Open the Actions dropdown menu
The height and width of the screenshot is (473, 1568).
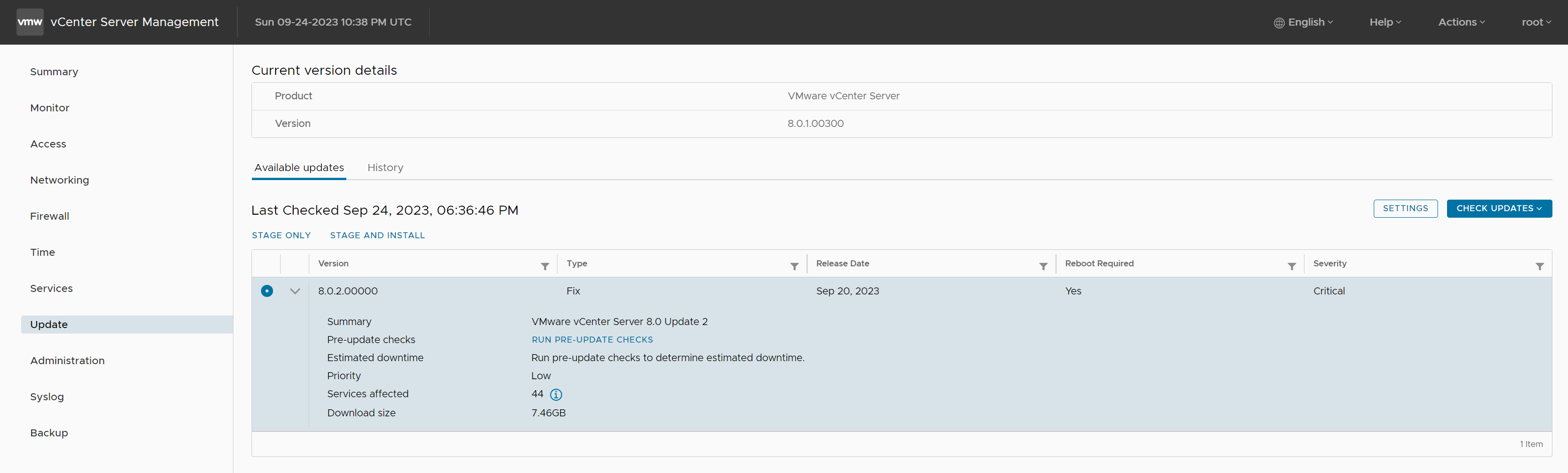[1461, 22]
